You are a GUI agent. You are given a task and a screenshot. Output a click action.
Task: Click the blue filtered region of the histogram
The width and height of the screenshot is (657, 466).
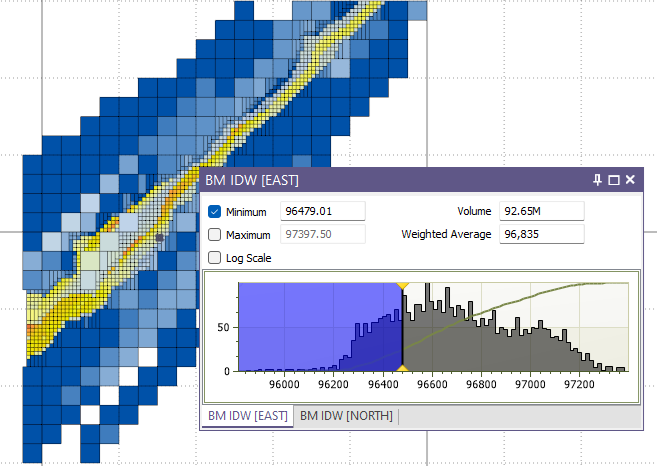(320, 327)
